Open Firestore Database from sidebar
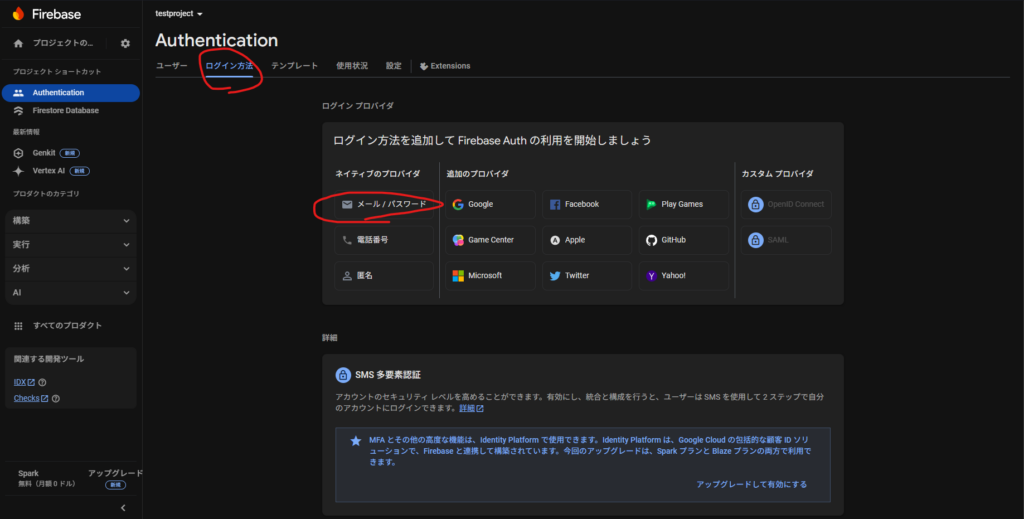Screen dimensions: 1024x519 65,111
